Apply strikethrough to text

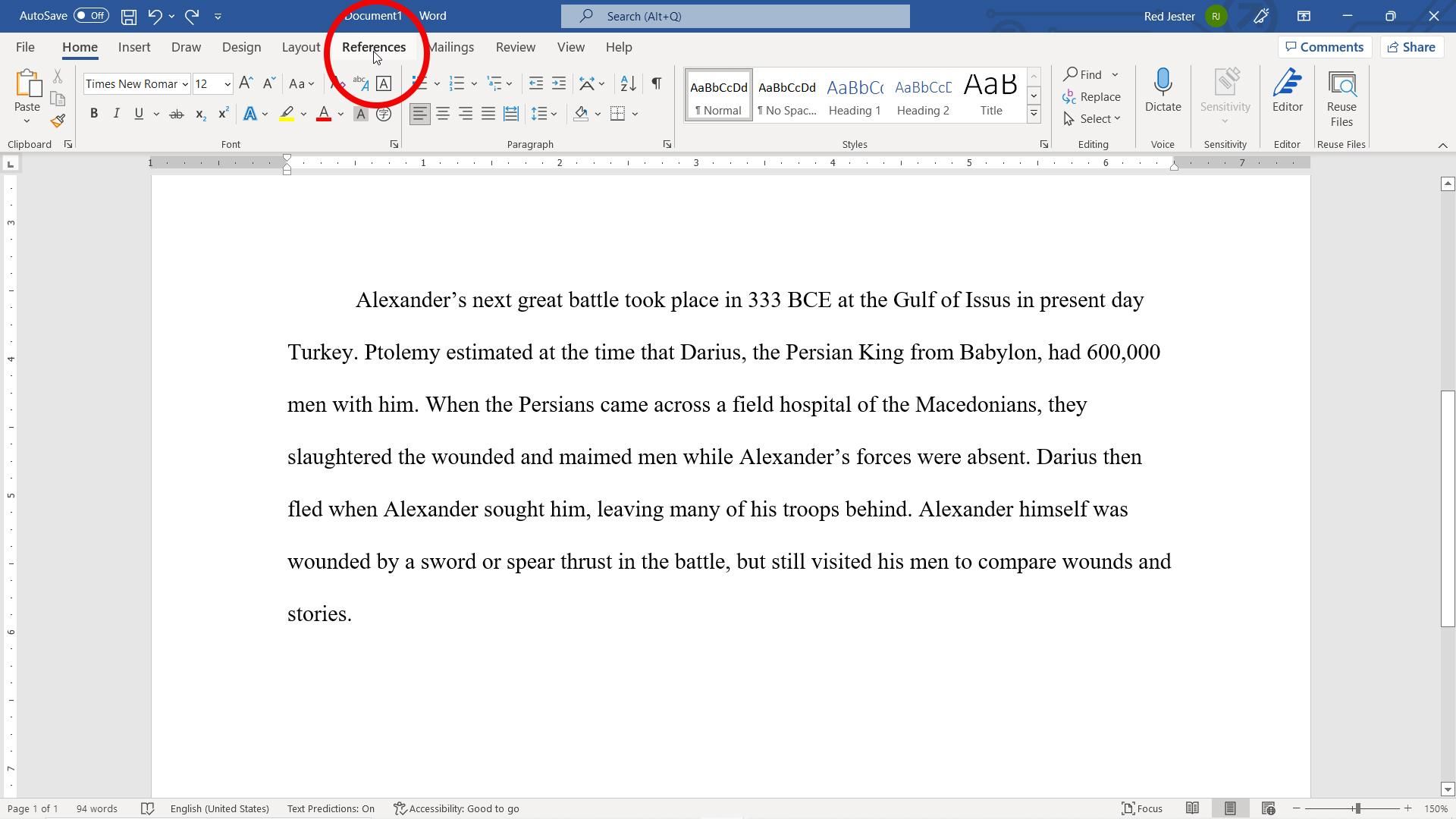176,113
